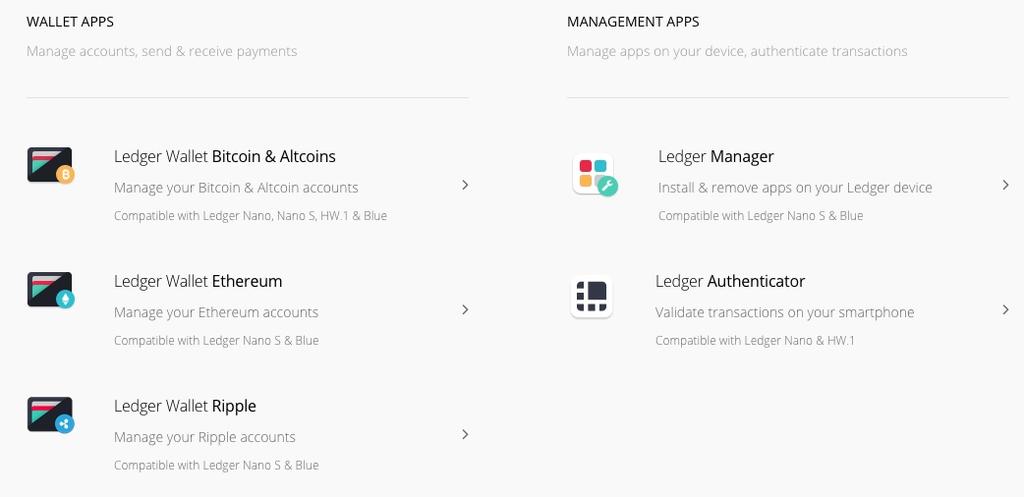This screenshot has height=497, width=1024.
Task: Open the Bitcoin wallet card icon
Action: tap(51, 165)
